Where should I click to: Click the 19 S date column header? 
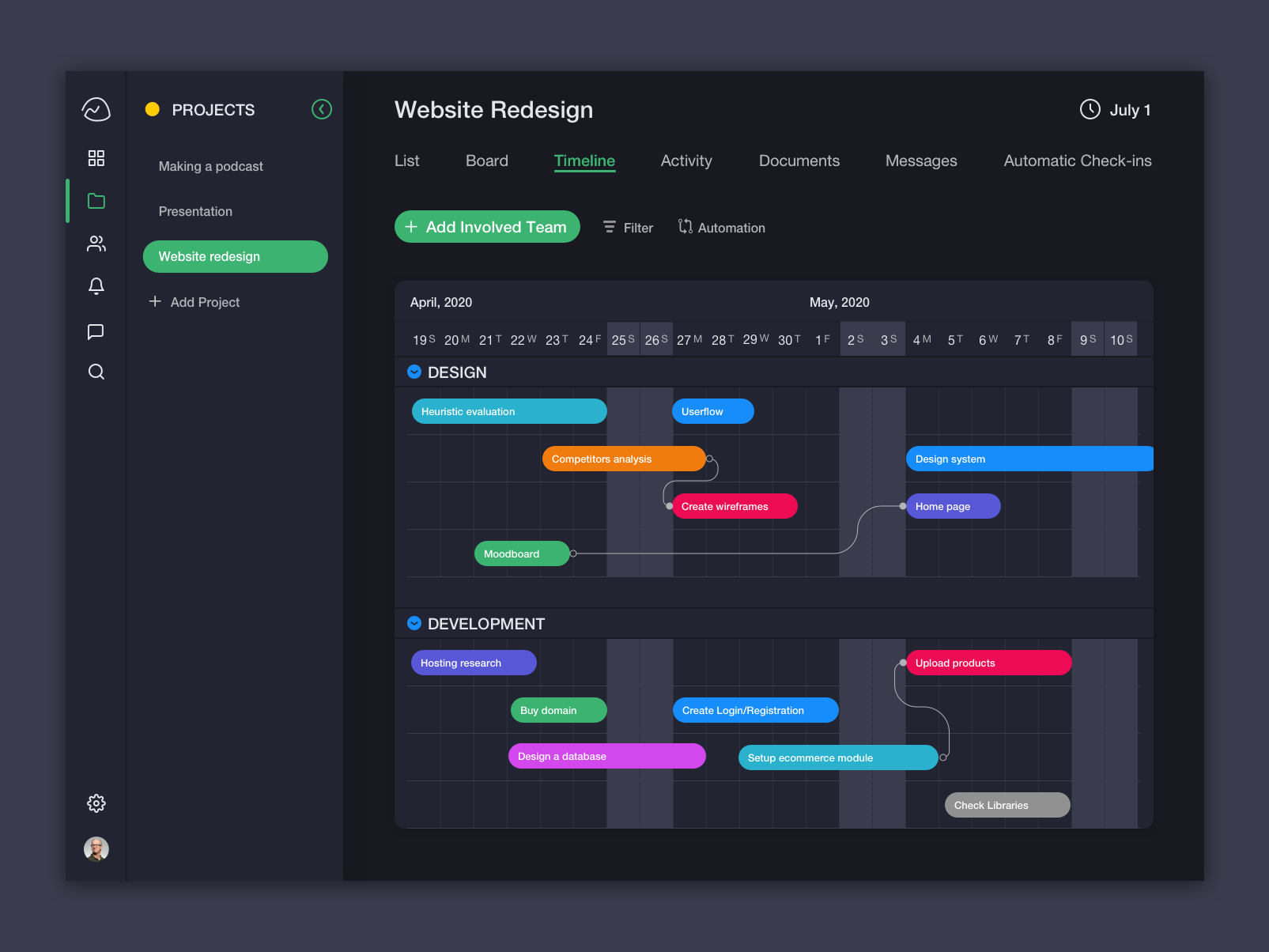[x=424, y=339]
